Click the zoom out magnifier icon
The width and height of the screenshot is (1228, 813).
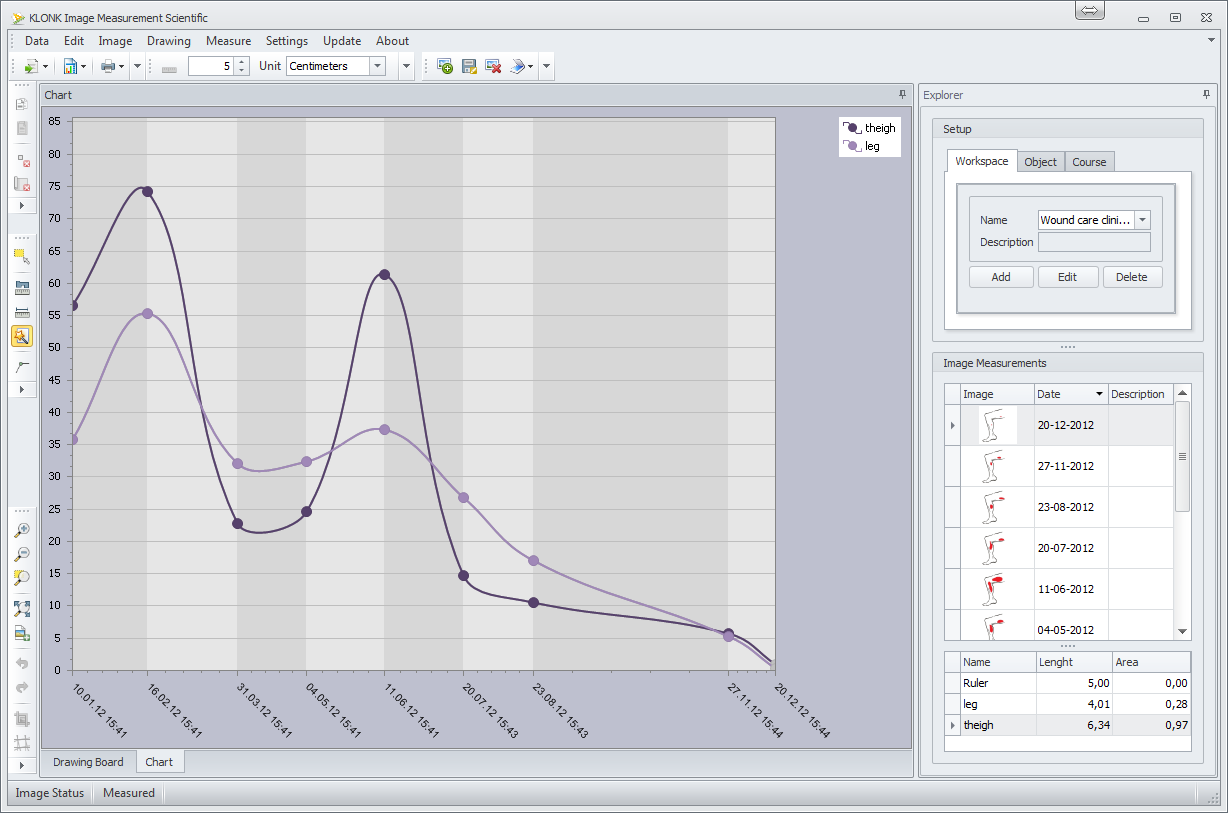click(22, 554)
